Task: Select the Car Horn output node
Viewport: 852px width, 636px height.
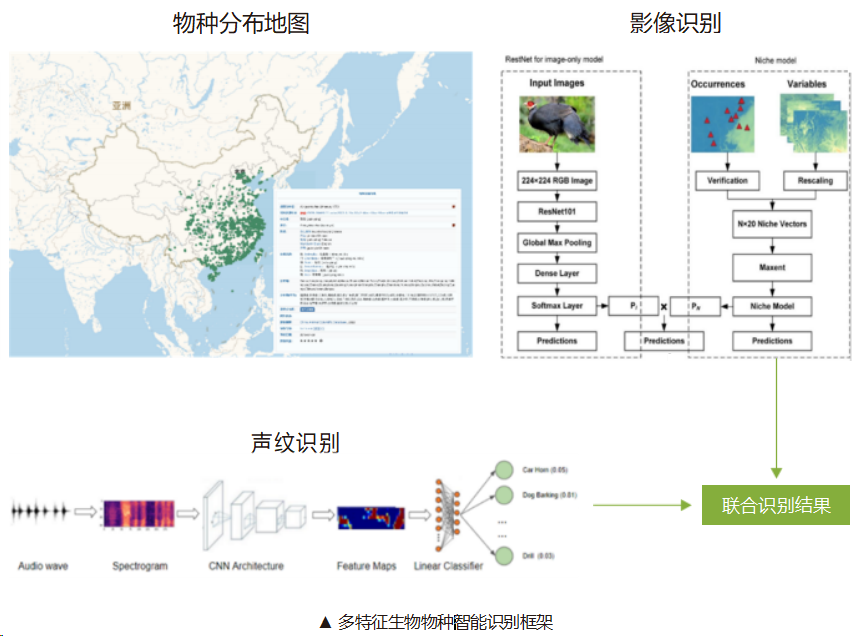Action: [x=505, y=470]
